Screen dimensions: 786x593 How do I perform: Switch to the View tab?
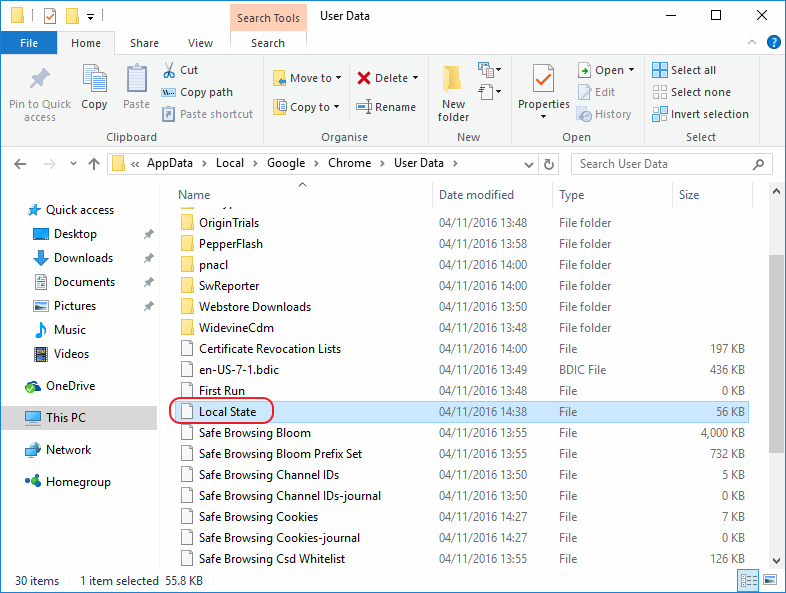point(200,43)
